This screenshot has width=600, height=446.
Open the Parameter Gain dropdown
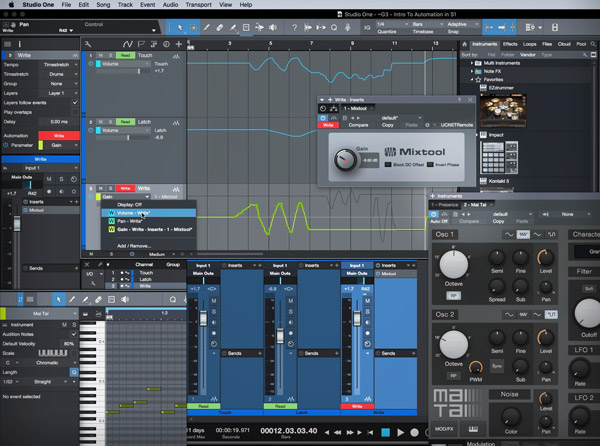tap(59, 145)
